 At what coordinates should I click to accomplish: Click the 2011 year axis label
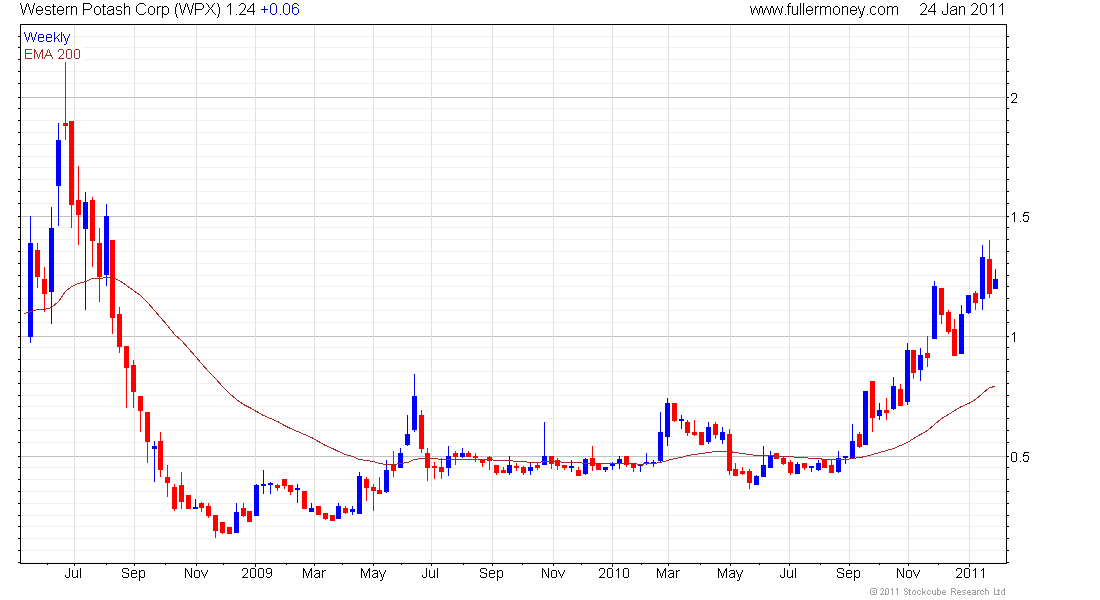pyautogui.click(x=970, y=573)
